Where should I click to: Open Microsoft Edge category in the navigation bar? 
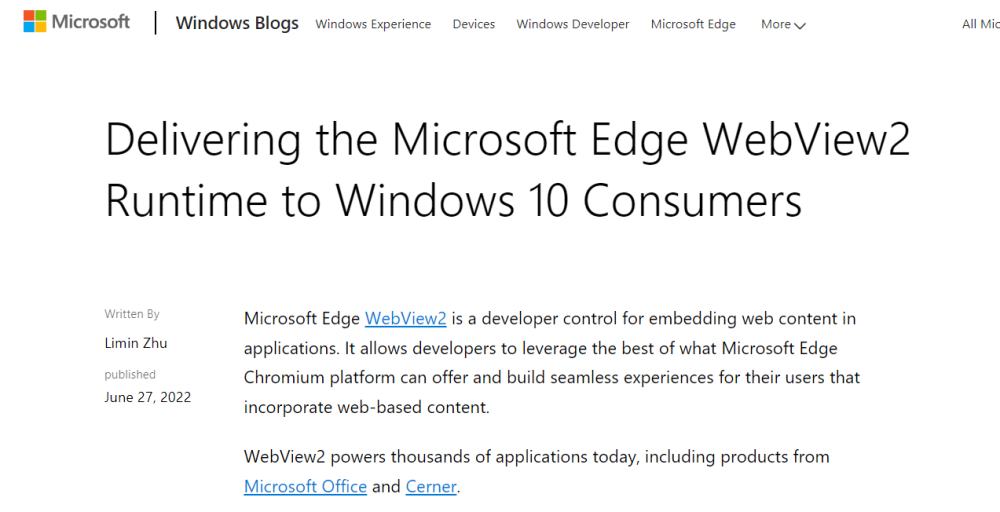693,24
